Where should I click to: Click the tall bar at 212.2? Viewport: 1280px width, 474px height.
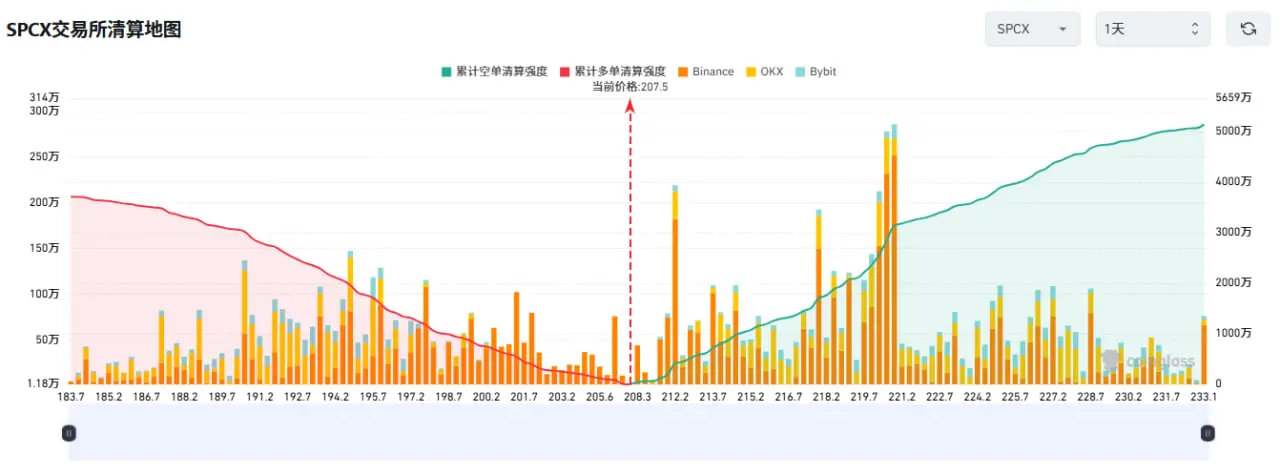[675, 285]
